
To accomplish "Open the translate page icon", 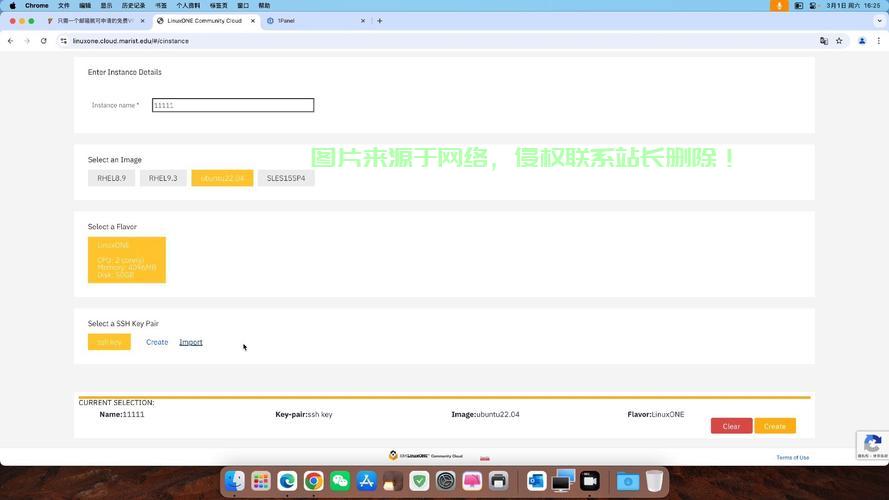I will pyautogui.click(x=824, y=41).
